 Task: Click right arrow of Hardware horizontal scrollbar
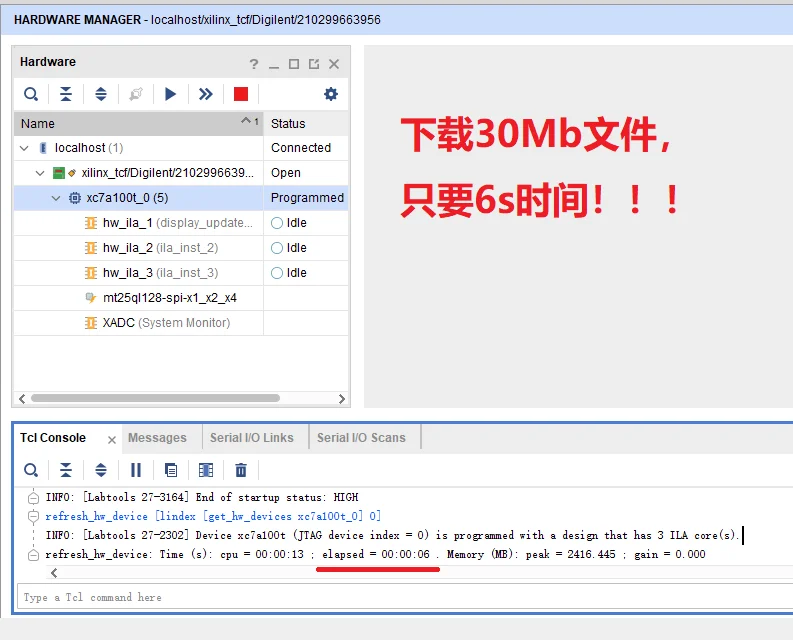pyautogui.click(x=342, y=399)
